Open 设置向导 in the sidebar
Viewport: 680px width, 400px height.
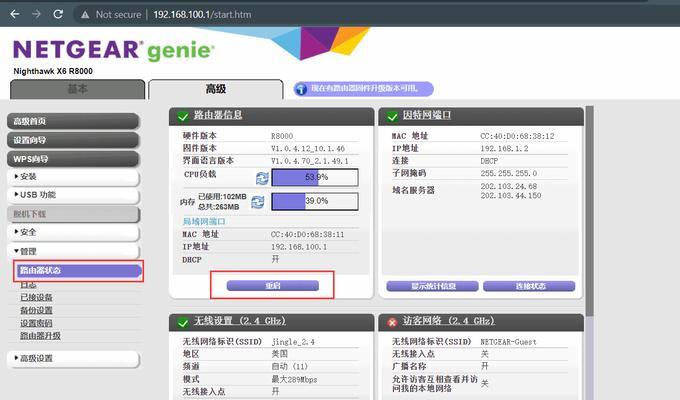pyautogui.click(x=73, y=141)
